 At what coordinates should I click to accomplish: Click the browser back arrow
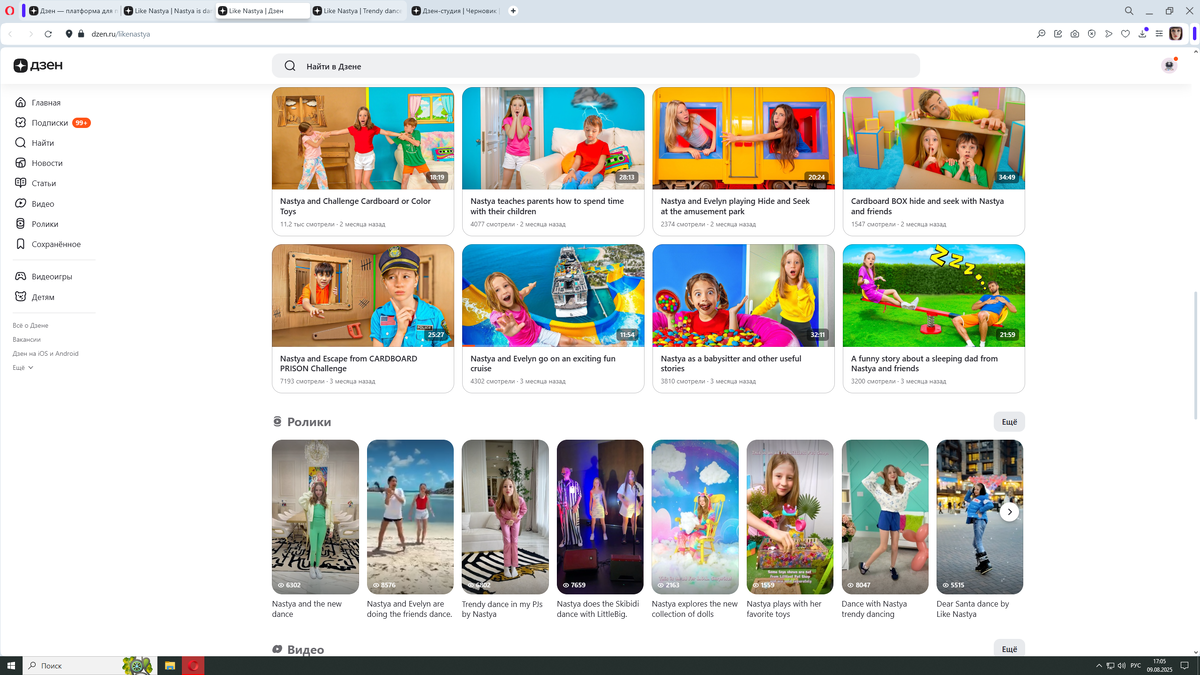tap(11, 34)
